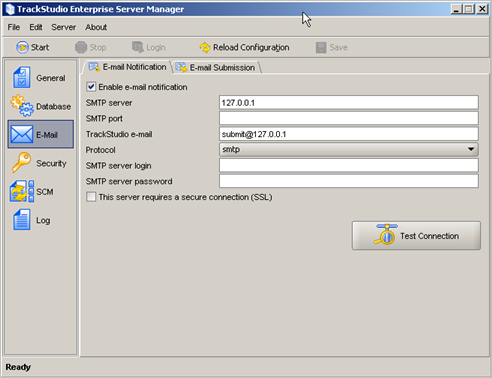Open the File menu
Viewport: 492px width, 378px height.
[14, 27]
